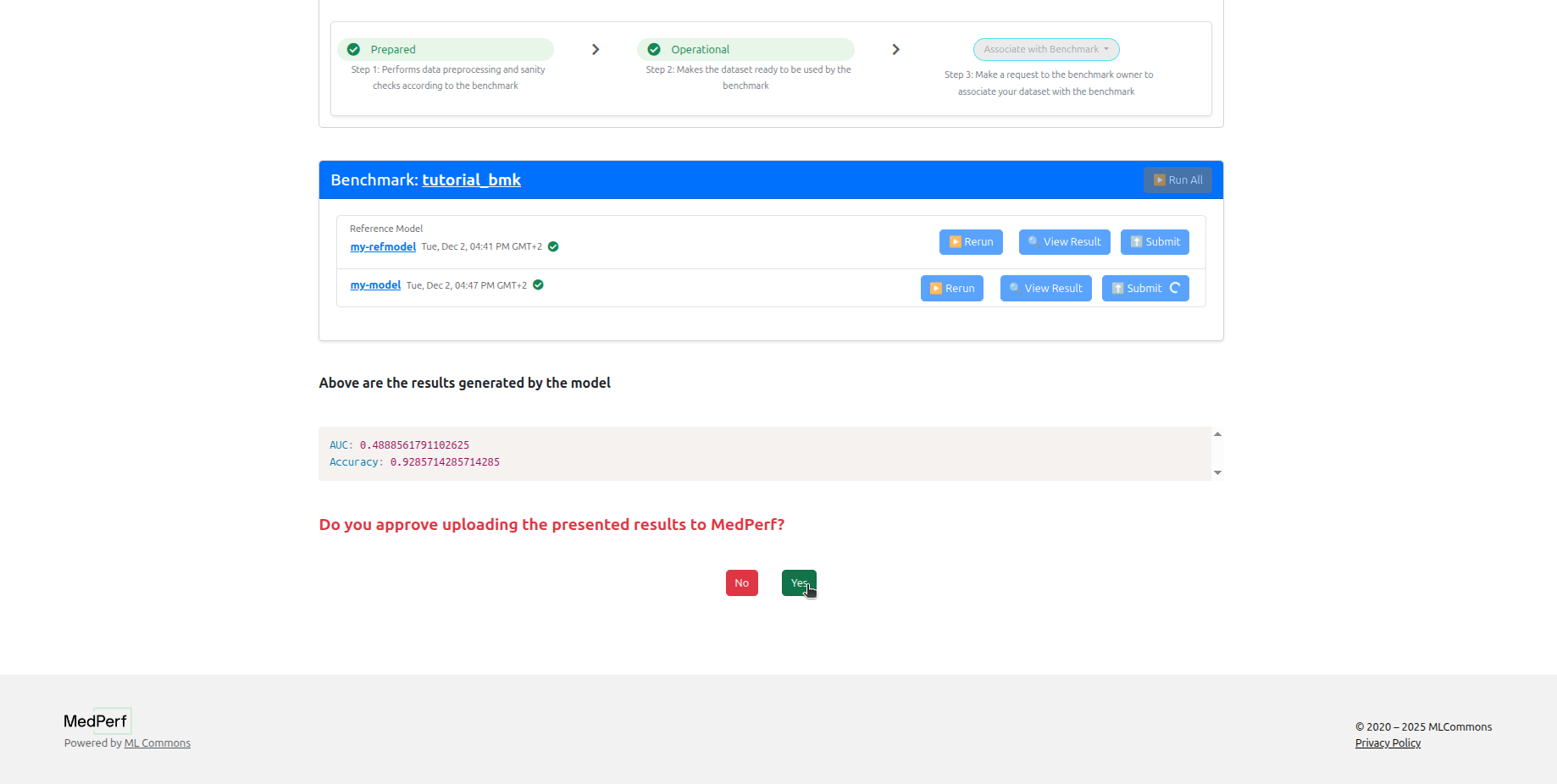The height and width of the screenshot is (784, 1557).
Task: Click the Submit upload icon for my-model
Action: pos(1118,288)
